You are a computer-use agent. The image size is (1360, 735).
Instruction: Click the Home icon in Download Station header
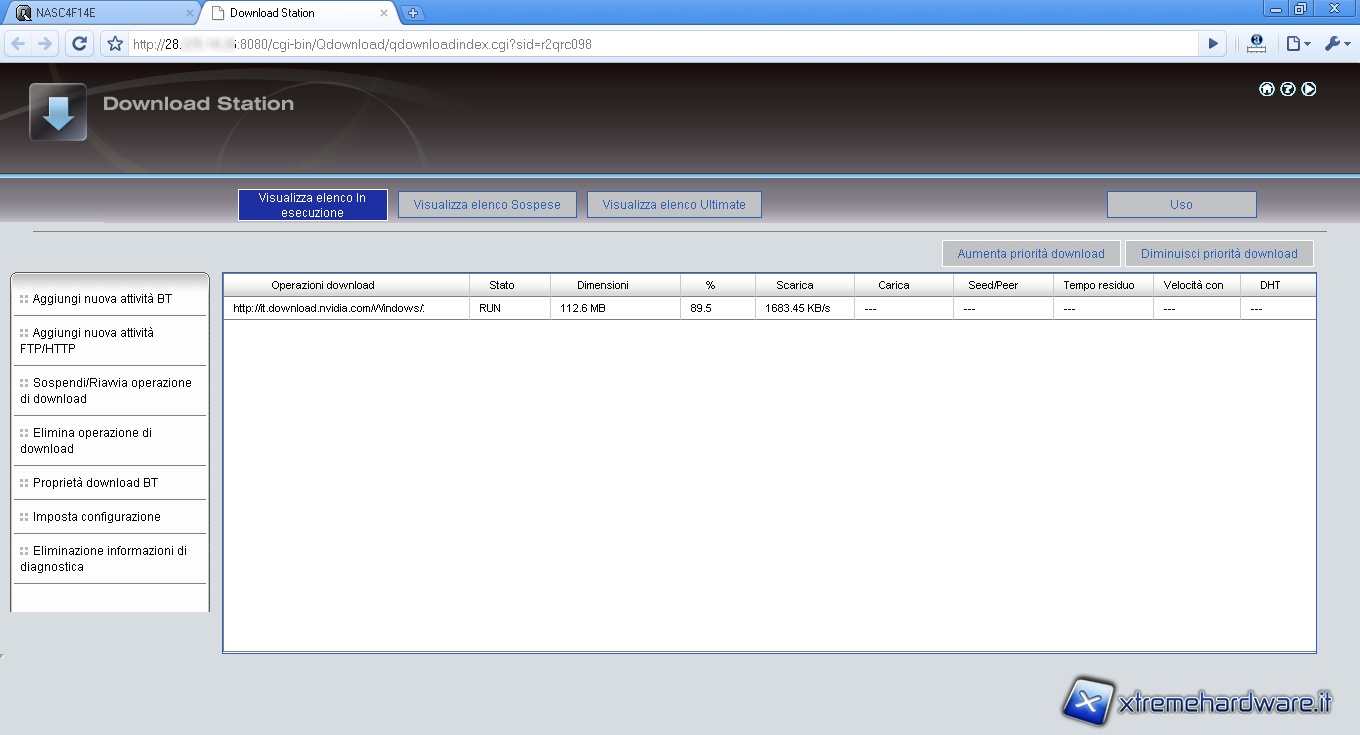1266,89
